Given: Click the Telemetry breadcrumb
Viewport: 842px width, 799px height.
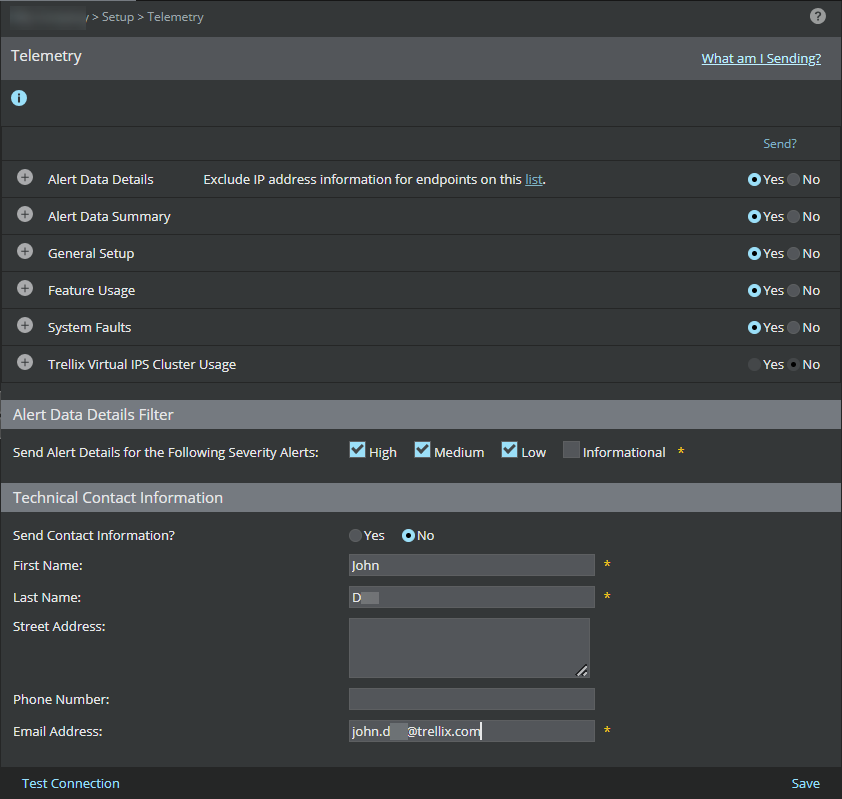Looking at the screenshot, I should tap(176, 17).
